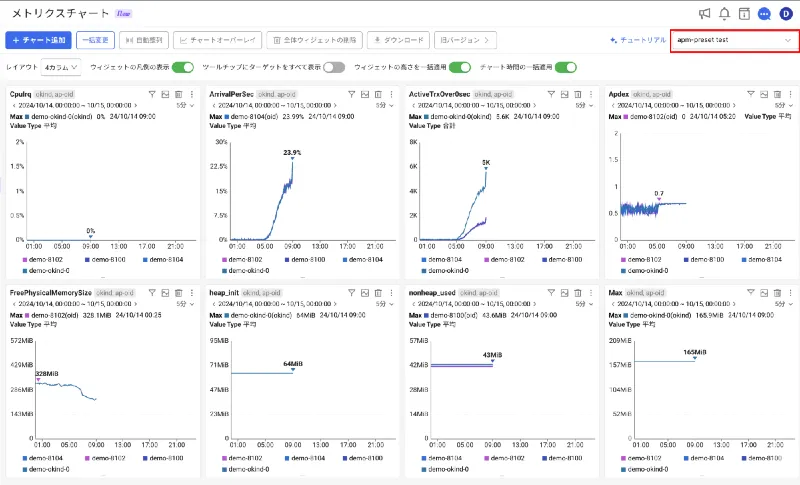
Task: Open 5分 interval dropdown on Apdex widget
Action: click(784, 106)
